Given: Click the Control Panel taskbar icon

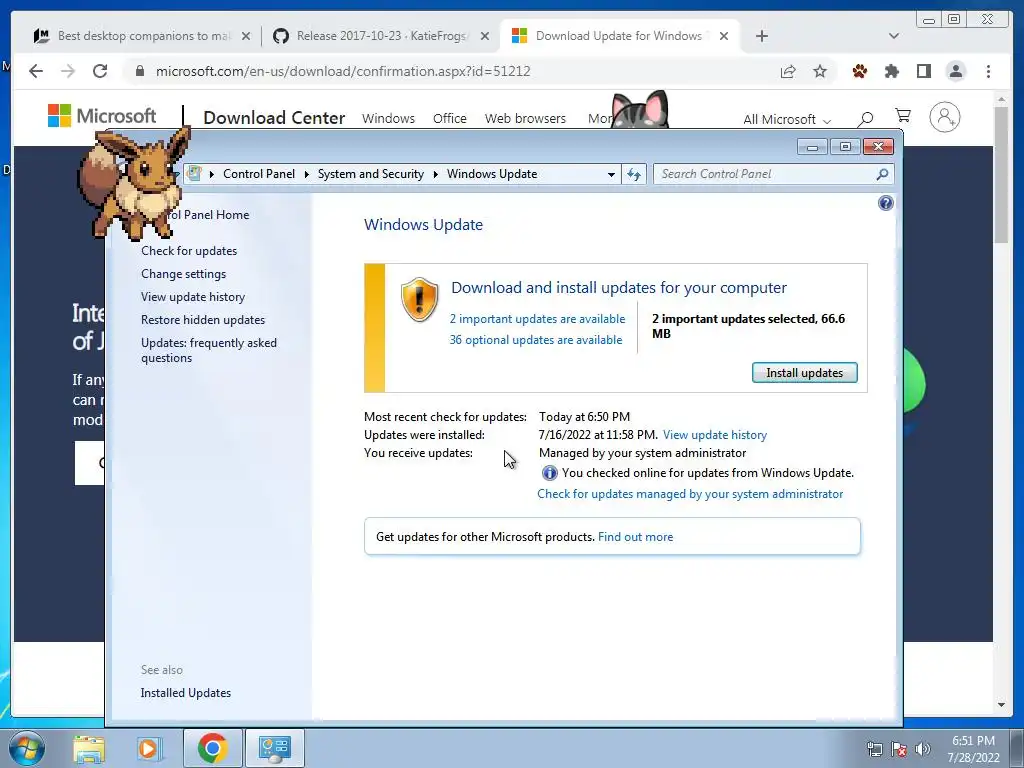Looking at the screenshot, I should (x=274, y=748).
